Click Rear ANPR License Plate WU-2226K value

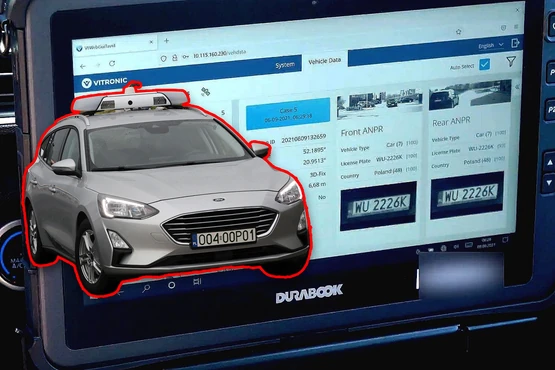pyautogui.click(x=481, y=148)
